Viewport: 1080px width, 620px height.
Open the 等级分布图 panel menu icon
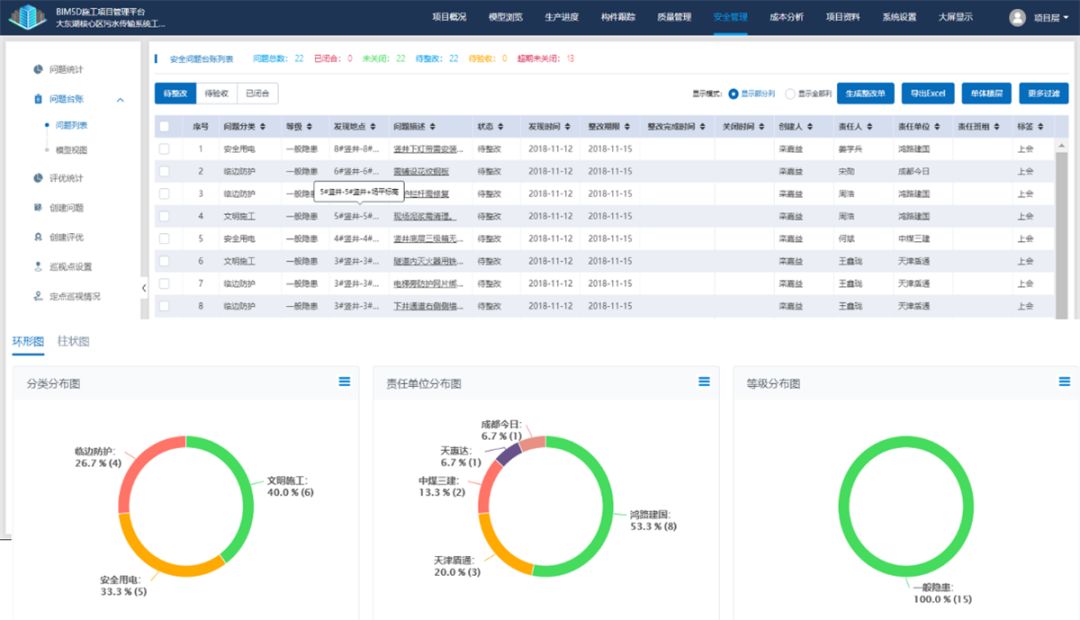[1062, 381]
